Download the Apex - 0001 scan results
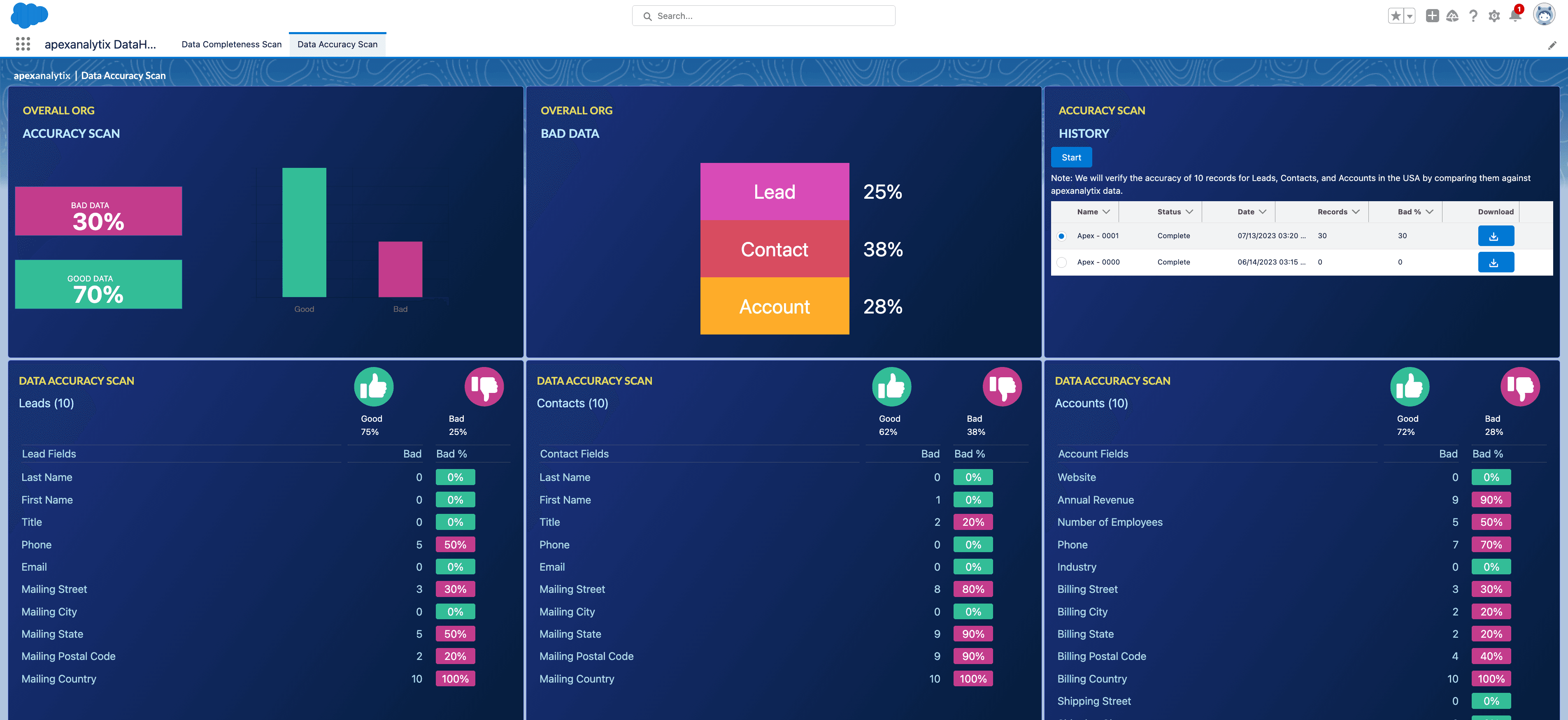1568x720 pixels. pos(1496,236)
